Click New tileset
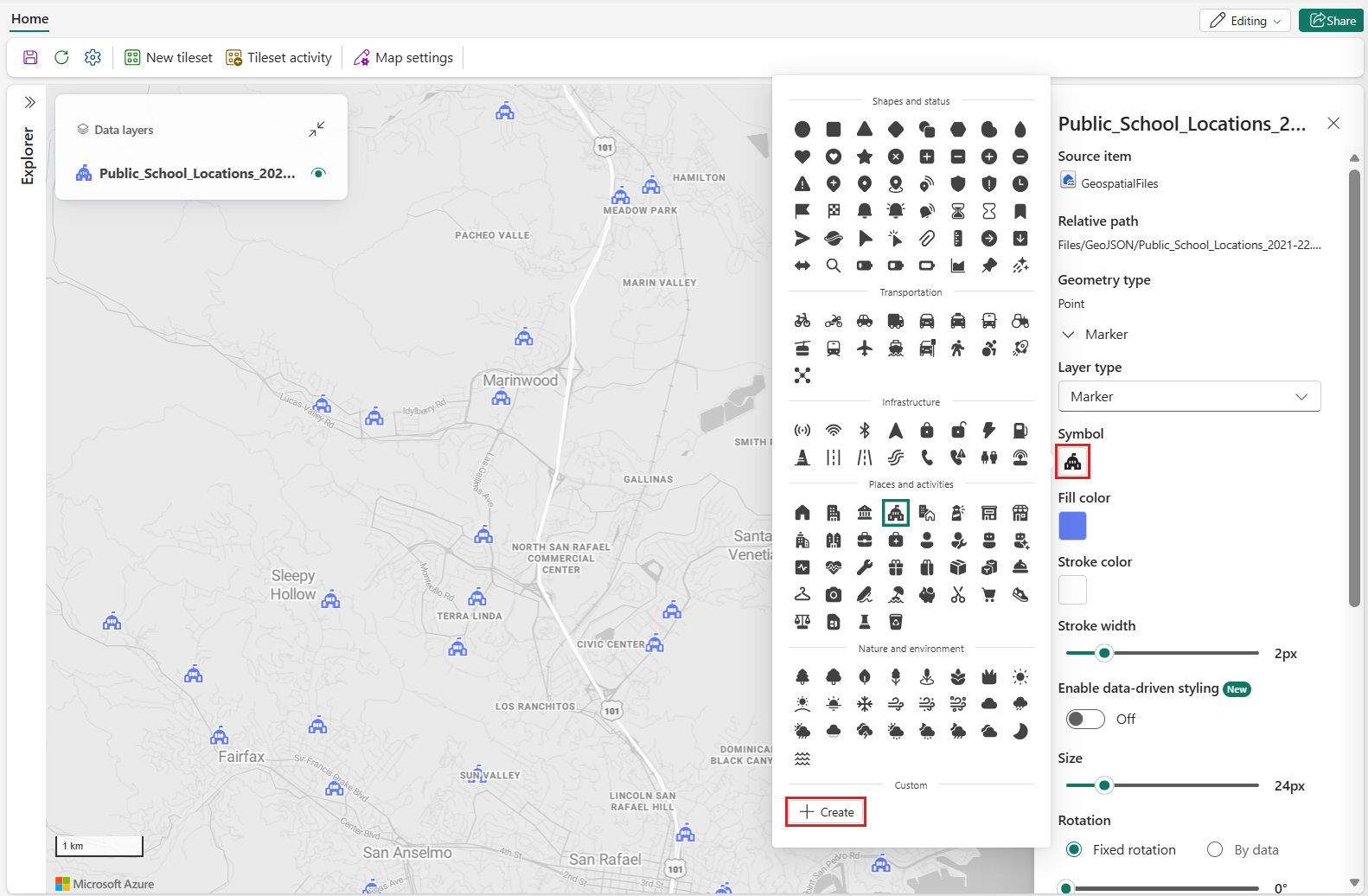 point(169,57)
